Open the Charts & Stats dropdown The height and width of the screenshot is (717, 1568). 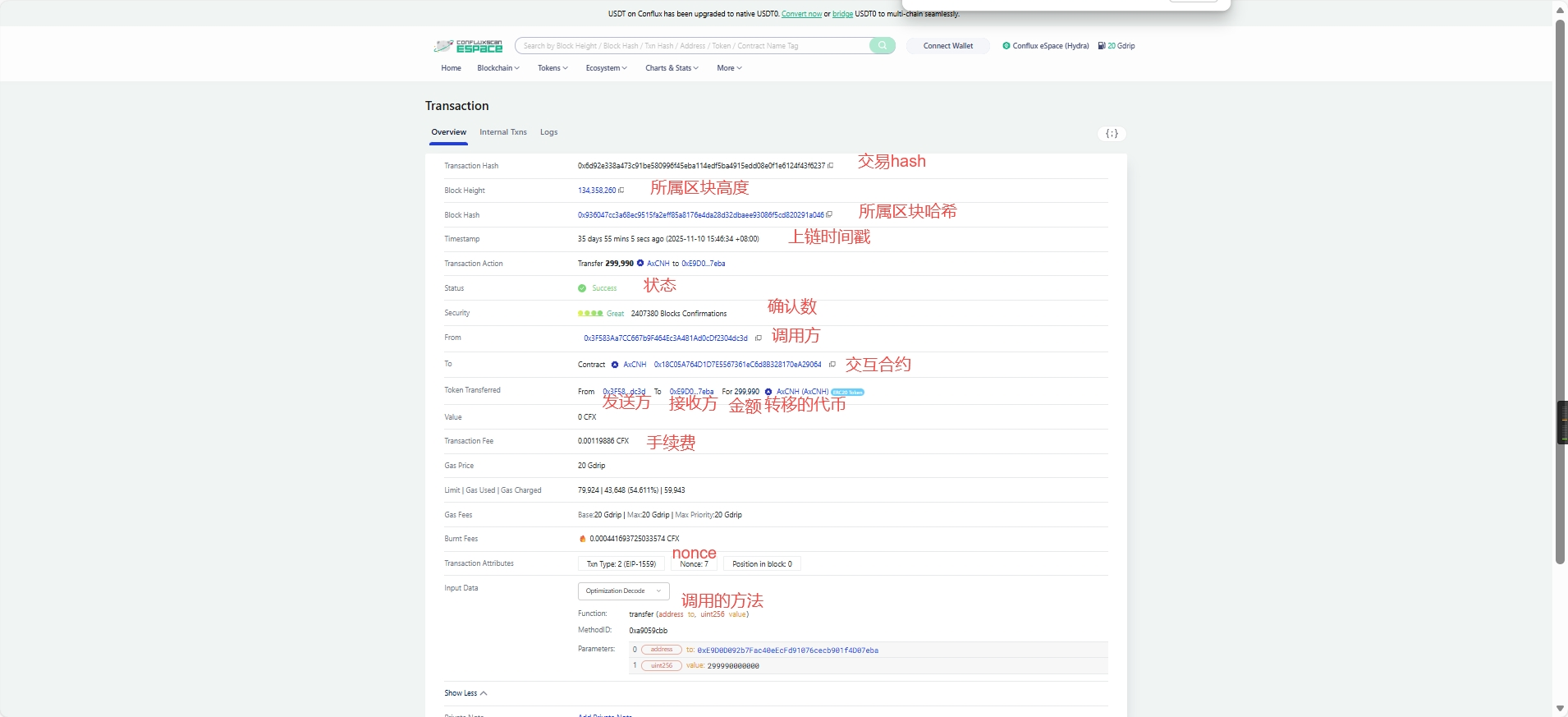[x=672, y=68]
